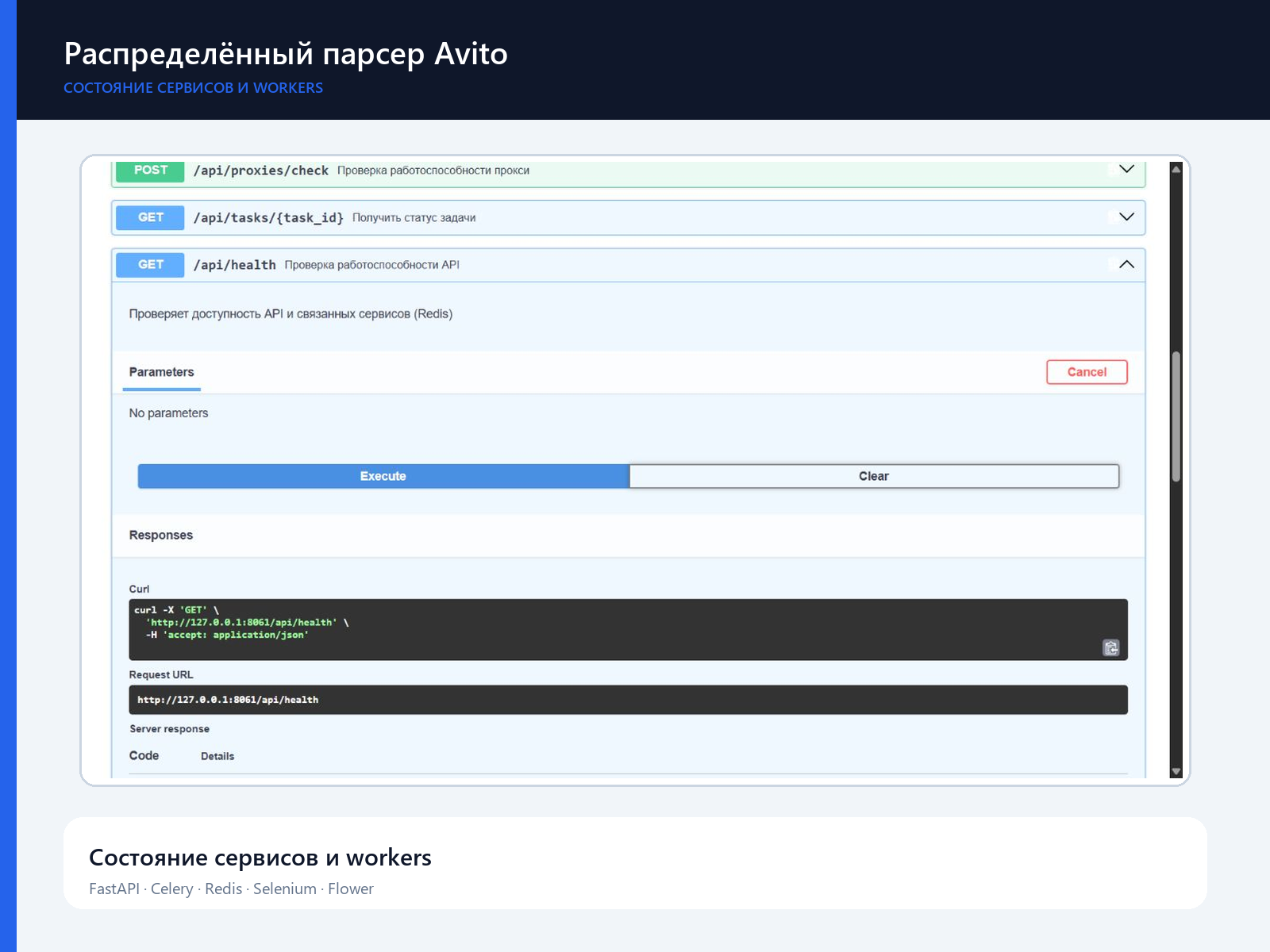The height and width of the screenshot is (952, 1270).
Task: Click the 'Curl' label
Action: pos(139,589)
